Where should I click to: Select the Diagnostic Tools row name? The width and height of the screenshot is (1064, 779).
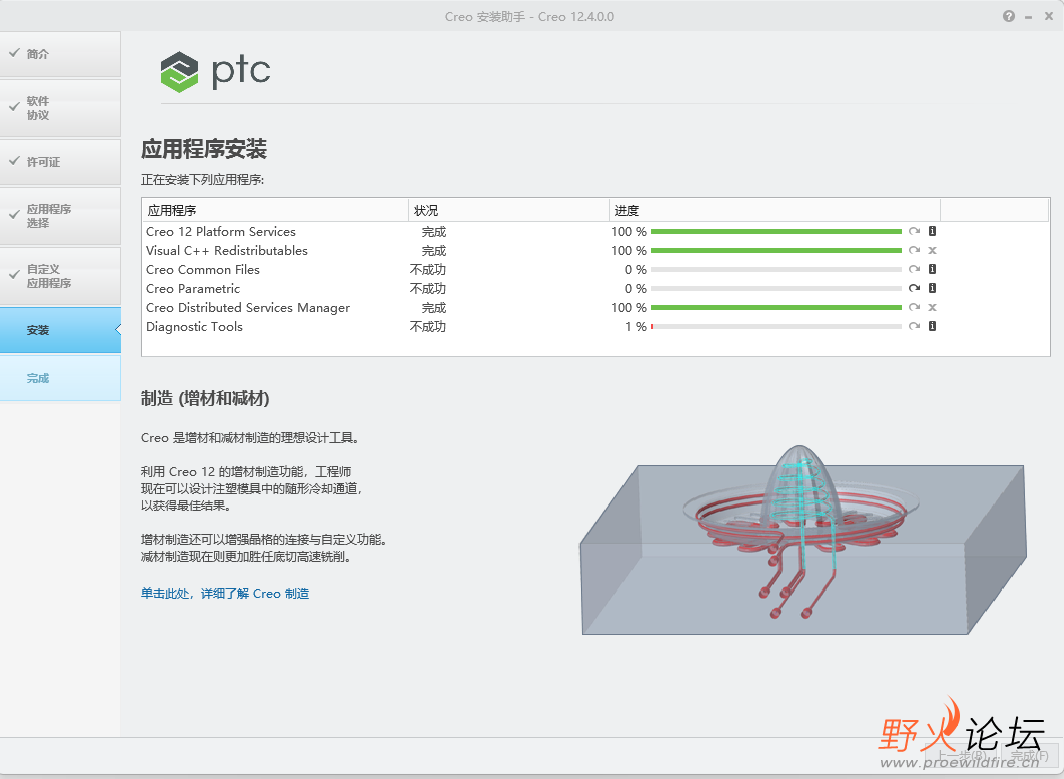pyautogui.click(x=194, y=326)
